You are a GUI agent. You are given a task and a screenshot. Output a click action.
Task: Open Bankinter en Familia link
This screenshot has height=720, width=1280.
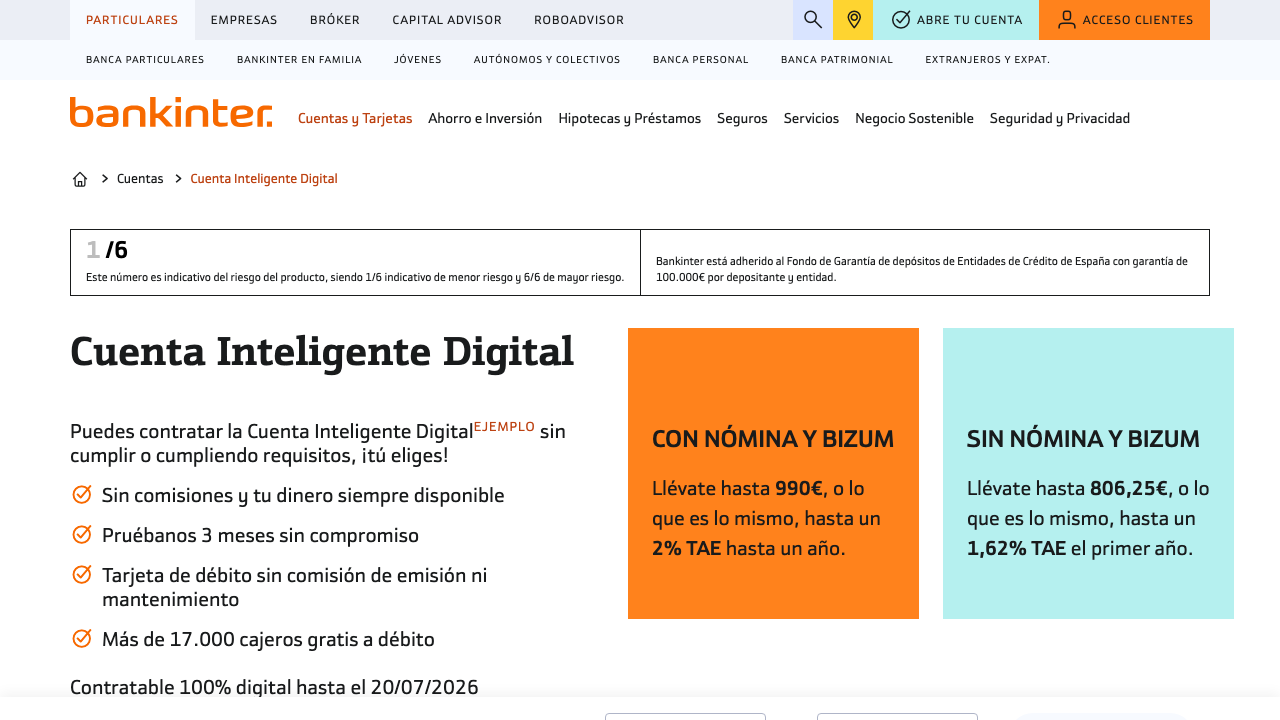point(299,60)
